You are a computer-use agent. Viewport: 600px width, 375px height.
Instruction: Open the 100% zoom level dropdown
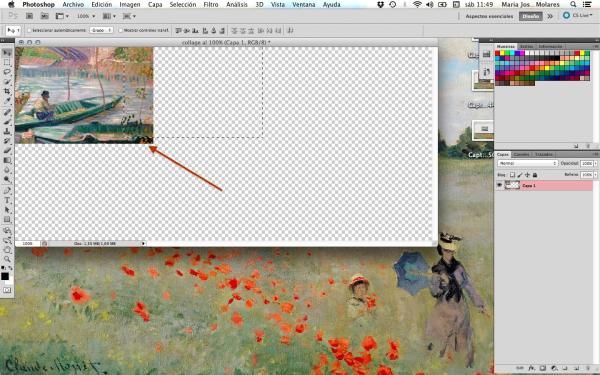(x=86, y=16)
